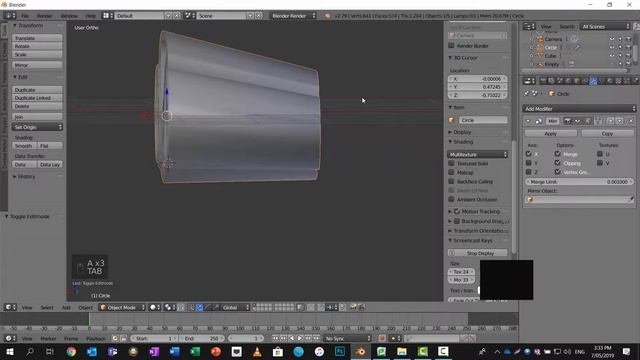Toggle Mirror modifier X axis checkbox
The image size is (640, 360).
coord(529,154)
